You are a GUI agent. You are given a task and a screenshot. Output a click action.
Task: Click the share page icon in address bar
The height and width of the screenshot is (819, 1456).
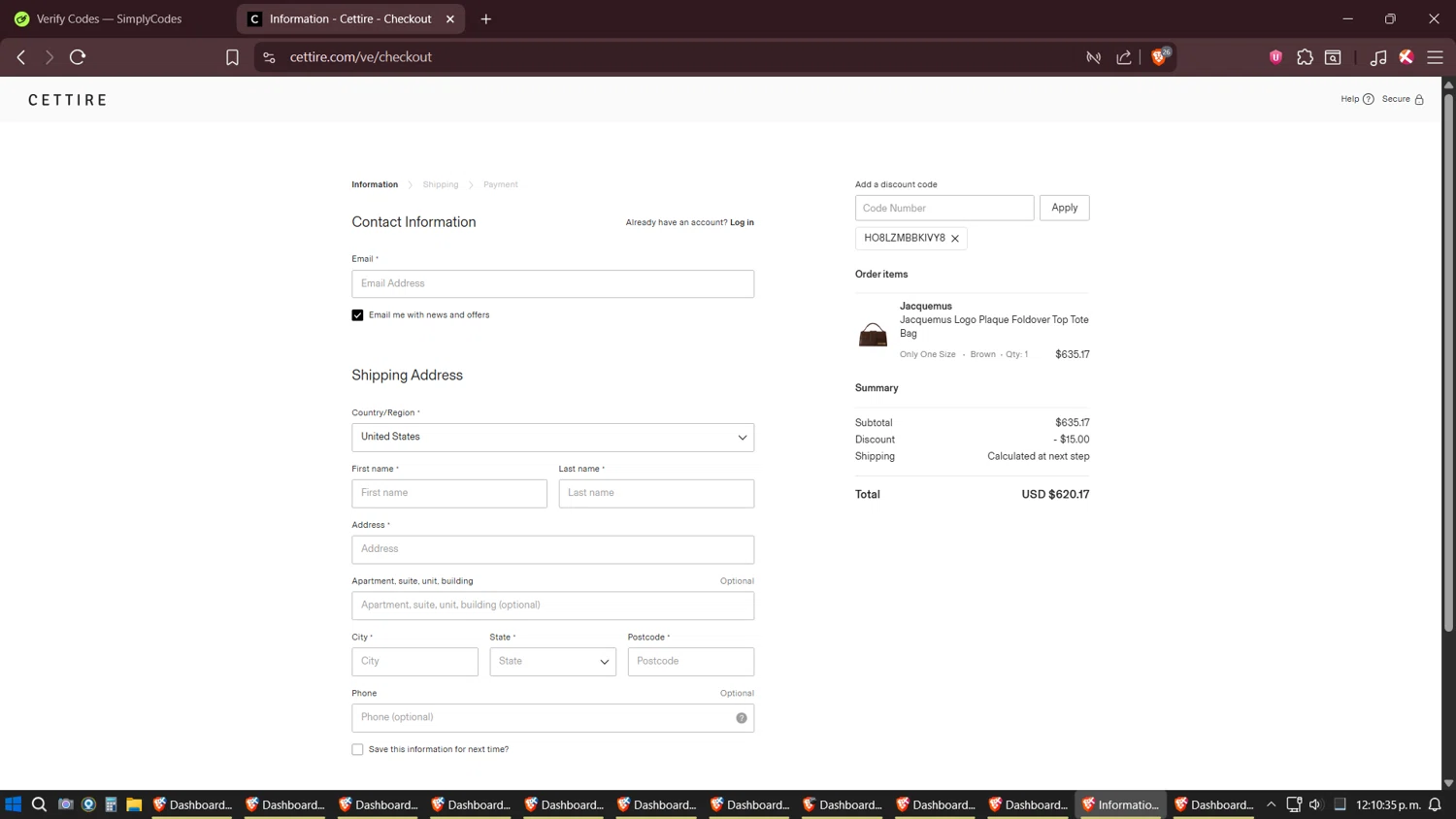tap(1124, 57)
